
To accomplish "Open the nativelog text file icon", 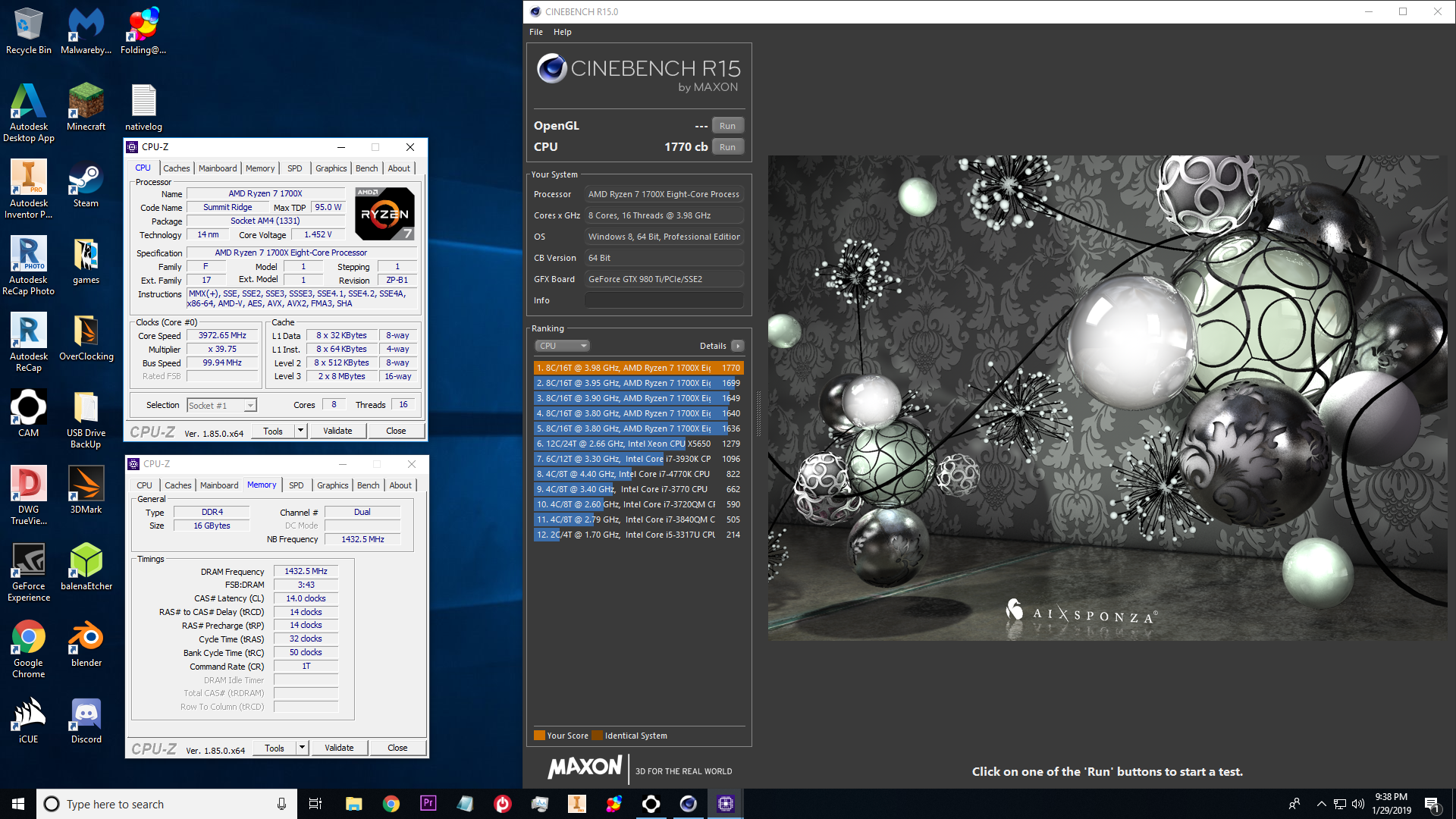I will [143, 107].
